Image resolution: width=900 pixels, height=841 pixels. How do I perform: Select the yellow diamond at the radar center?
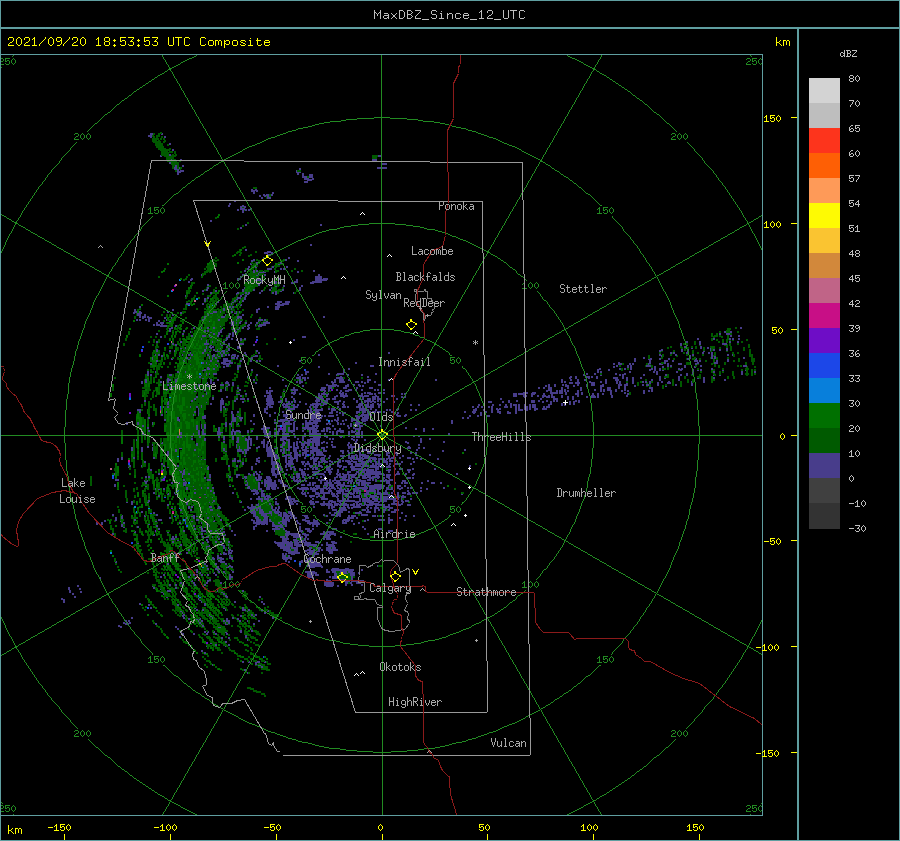pyautogui.click(x=382, y=435)
